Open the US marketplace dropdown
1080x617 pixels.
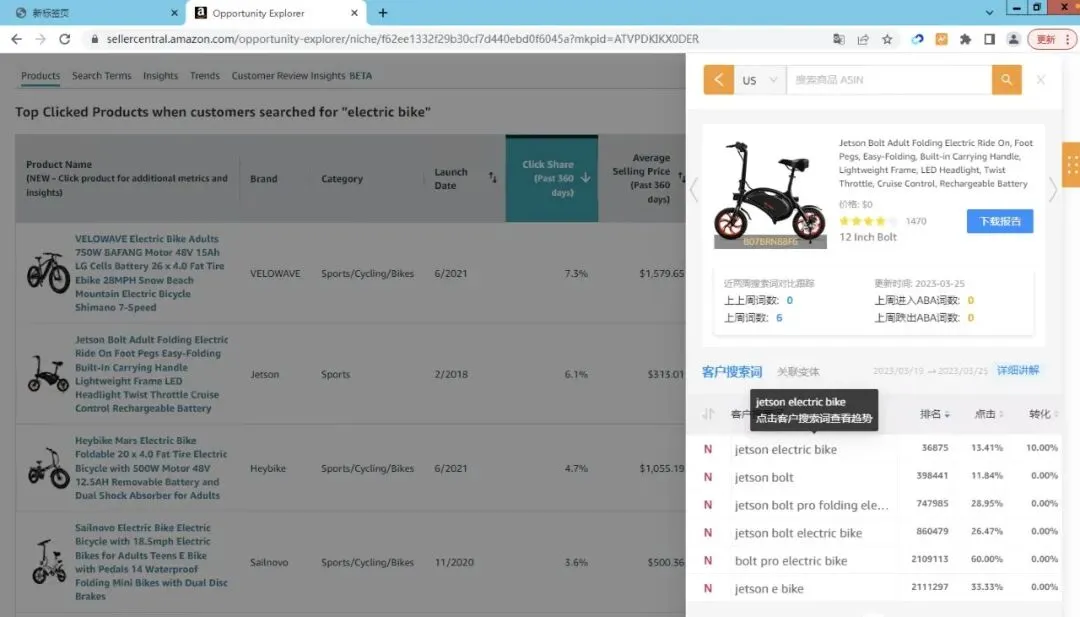(760, 80)
